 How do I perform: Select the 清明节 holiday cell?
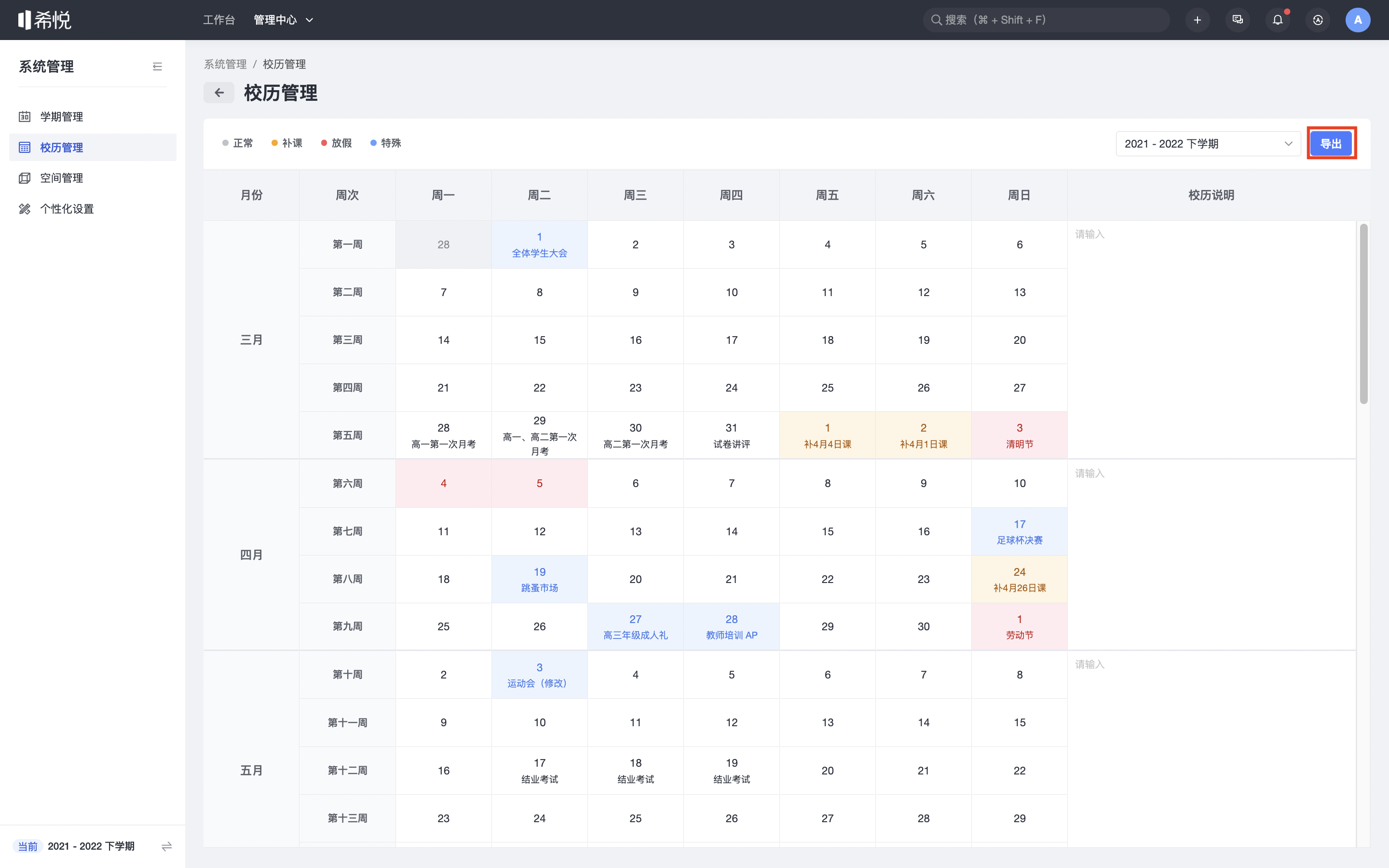(1020, 435)
